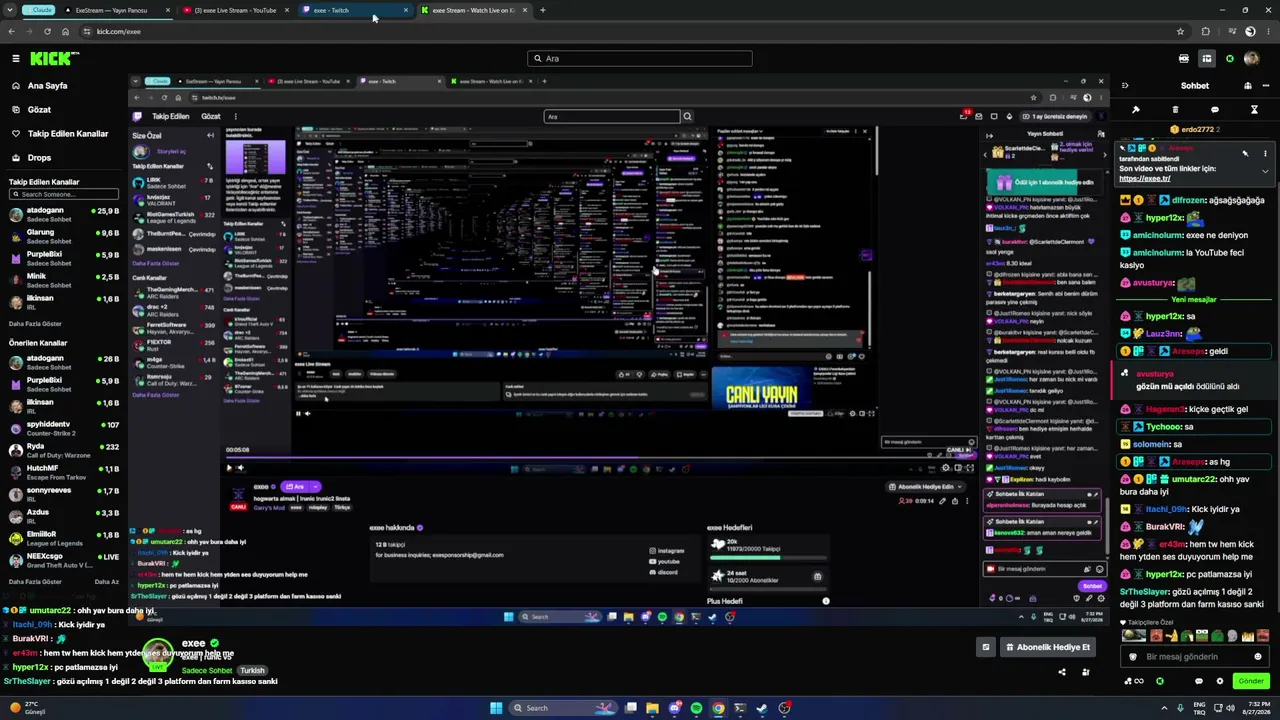Image resolution: width=1280 pixels, height=720 pixels.
Task: Switch to the YouTube tab in the outermost tab strip
Action: click(236, 10)
